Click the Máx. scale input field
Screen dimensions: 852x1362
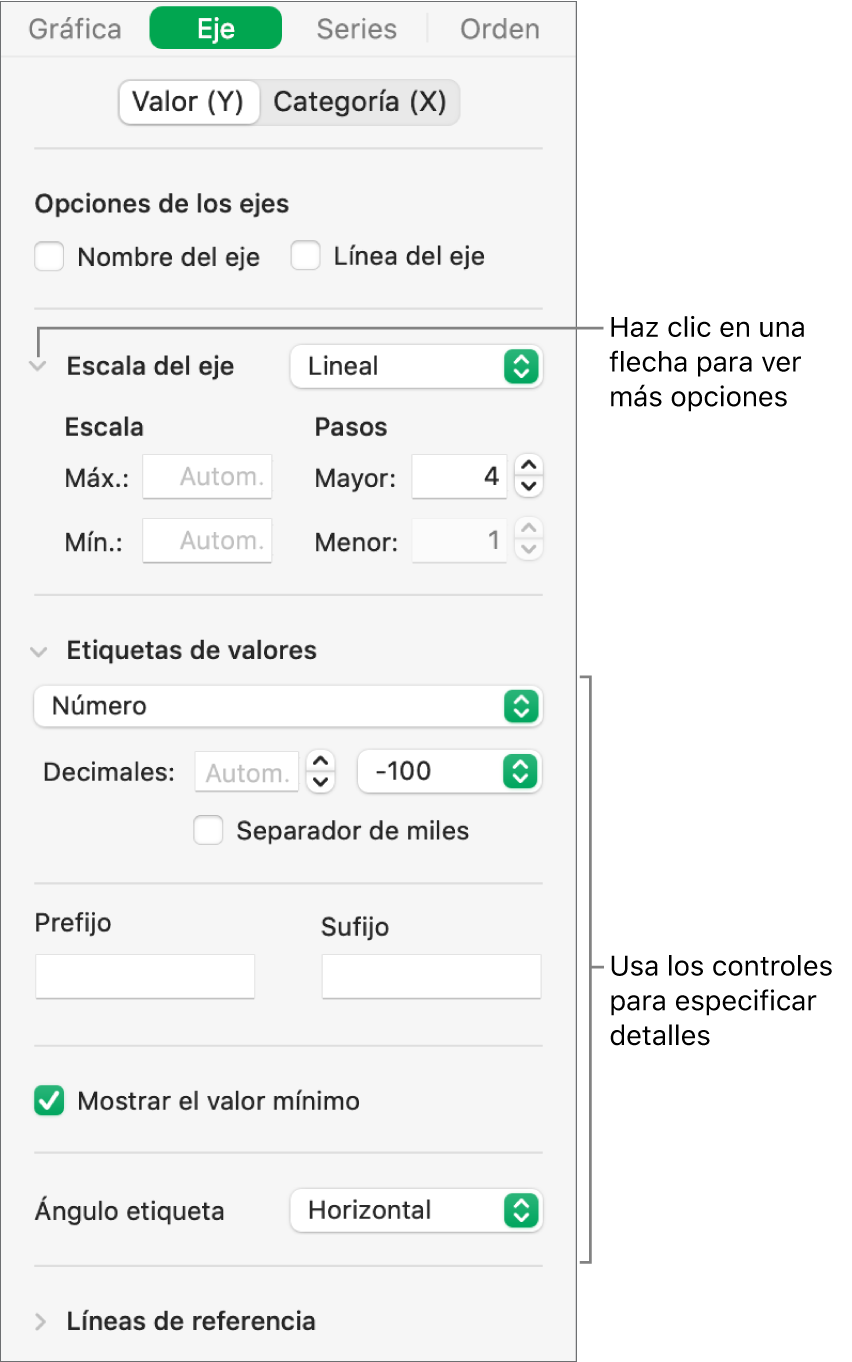[207, 478]
